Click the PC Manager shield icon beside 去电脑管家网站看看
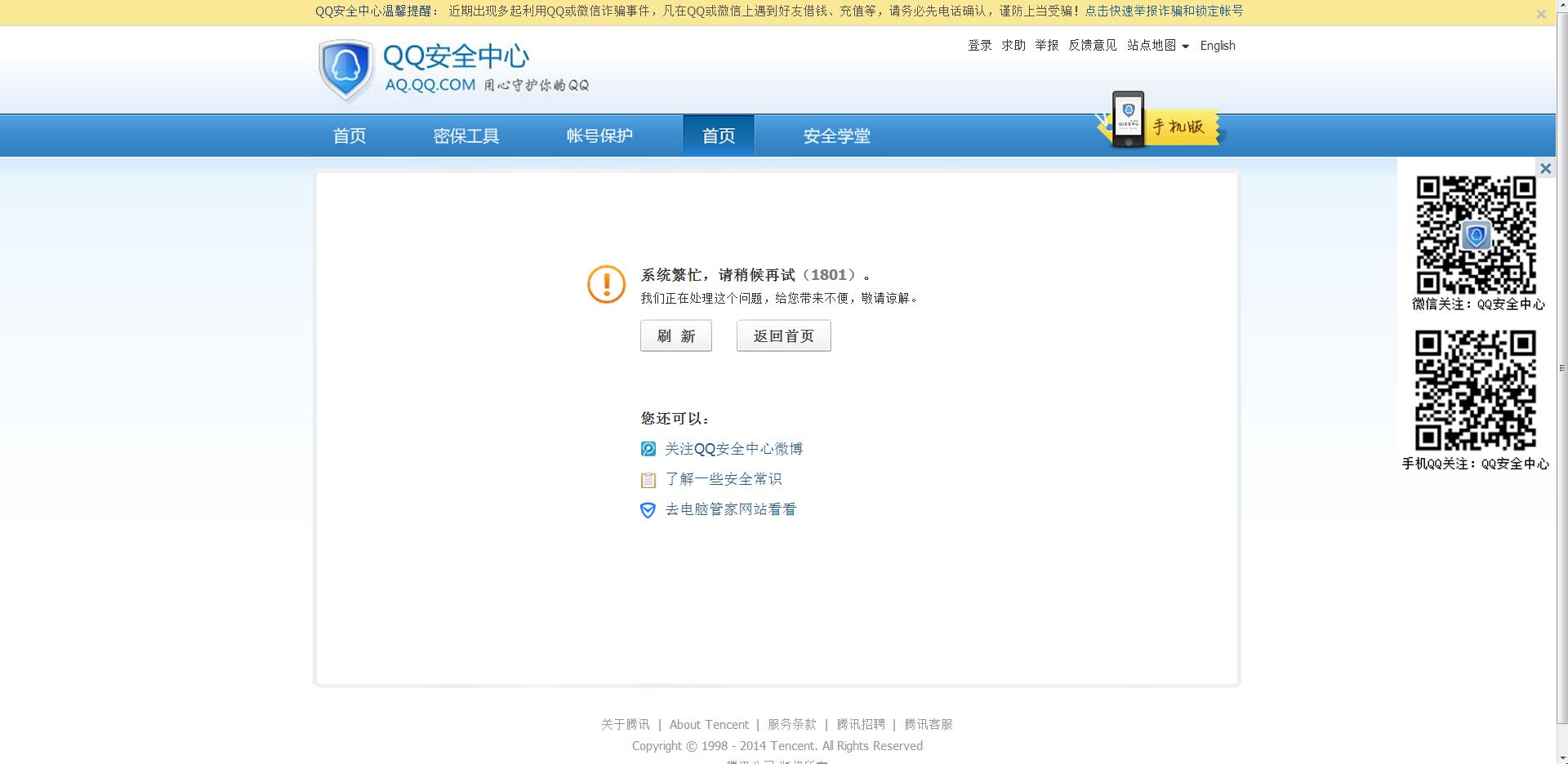This screenshot has height=764, width=1568. (x=648, y=509)
